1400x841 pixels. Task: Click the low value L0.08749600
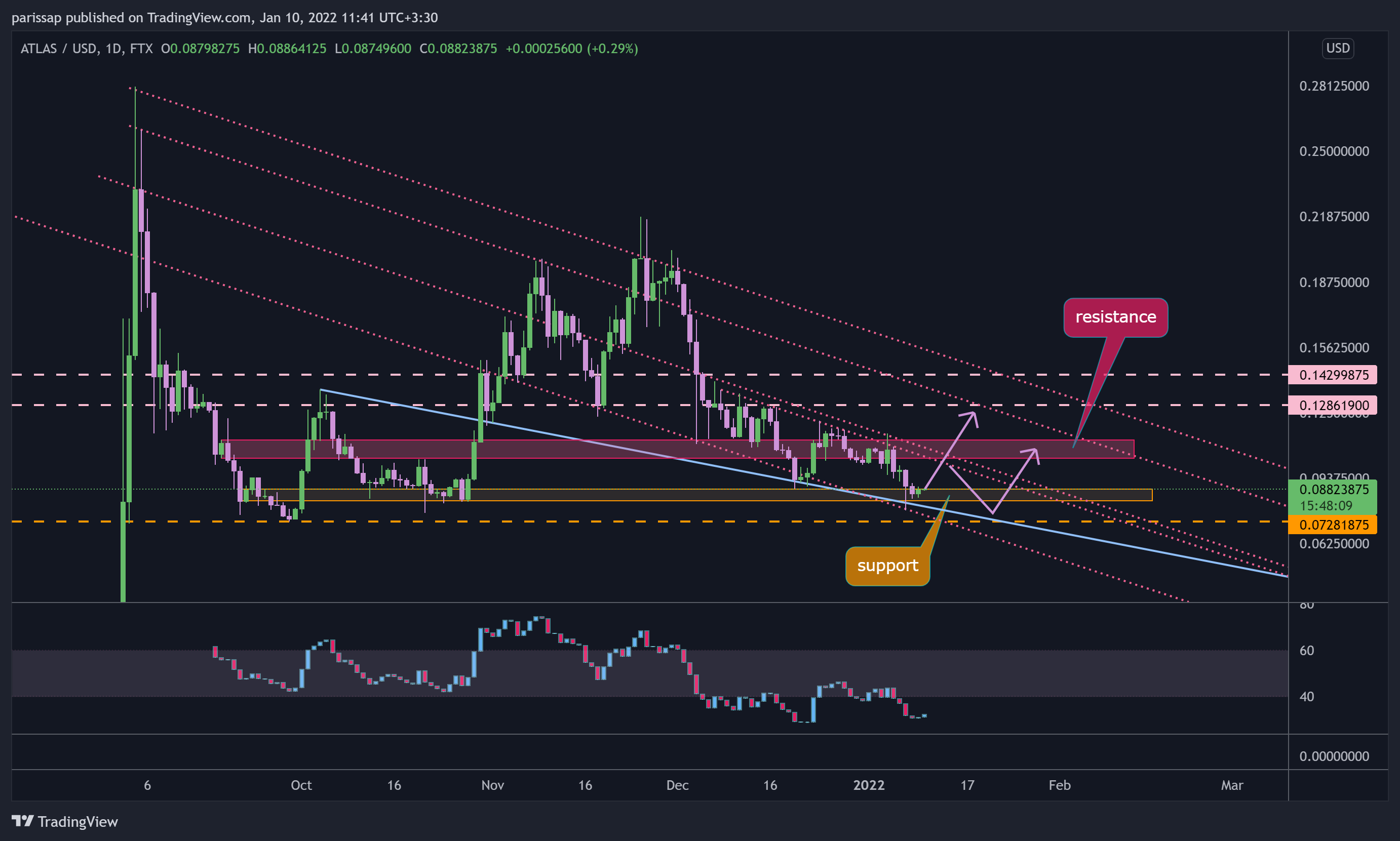[x=373, y=49]
